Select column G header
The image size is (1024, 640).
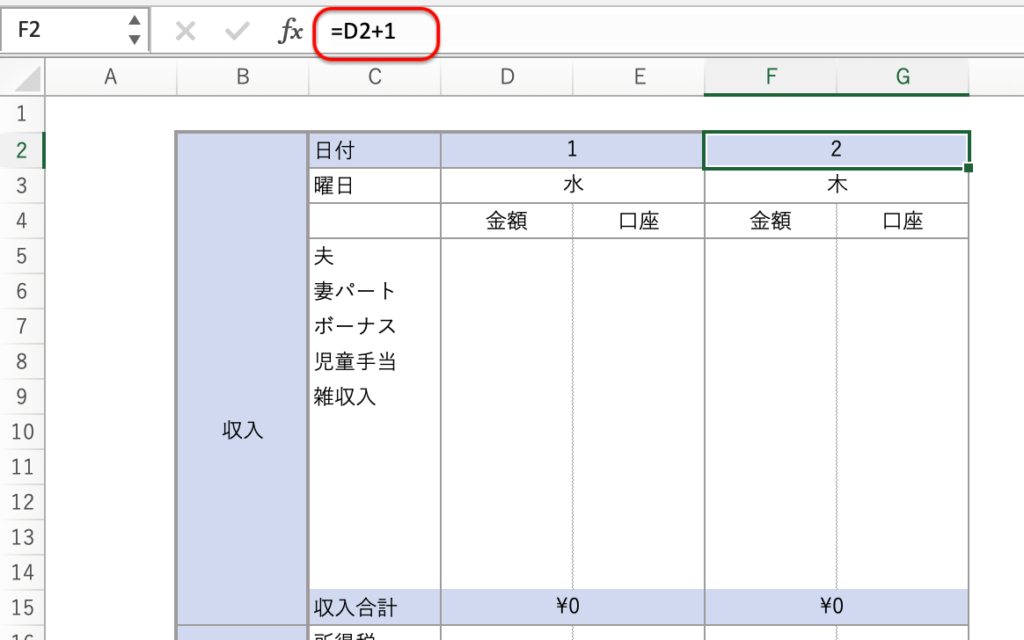pyautogui.click(x=902, y=77)
